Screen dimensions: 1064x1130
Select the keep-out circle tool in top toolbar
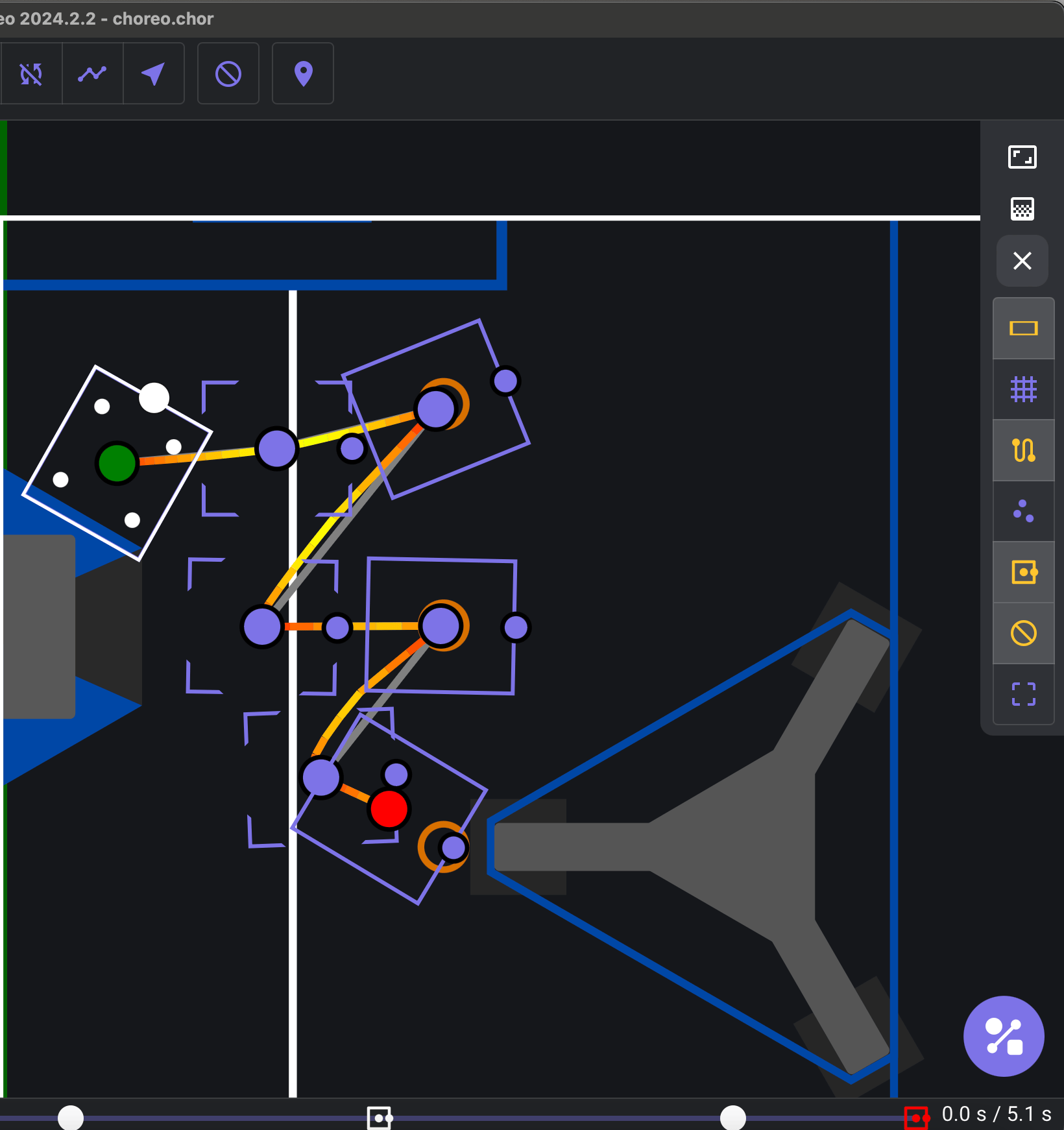(228, 74)
